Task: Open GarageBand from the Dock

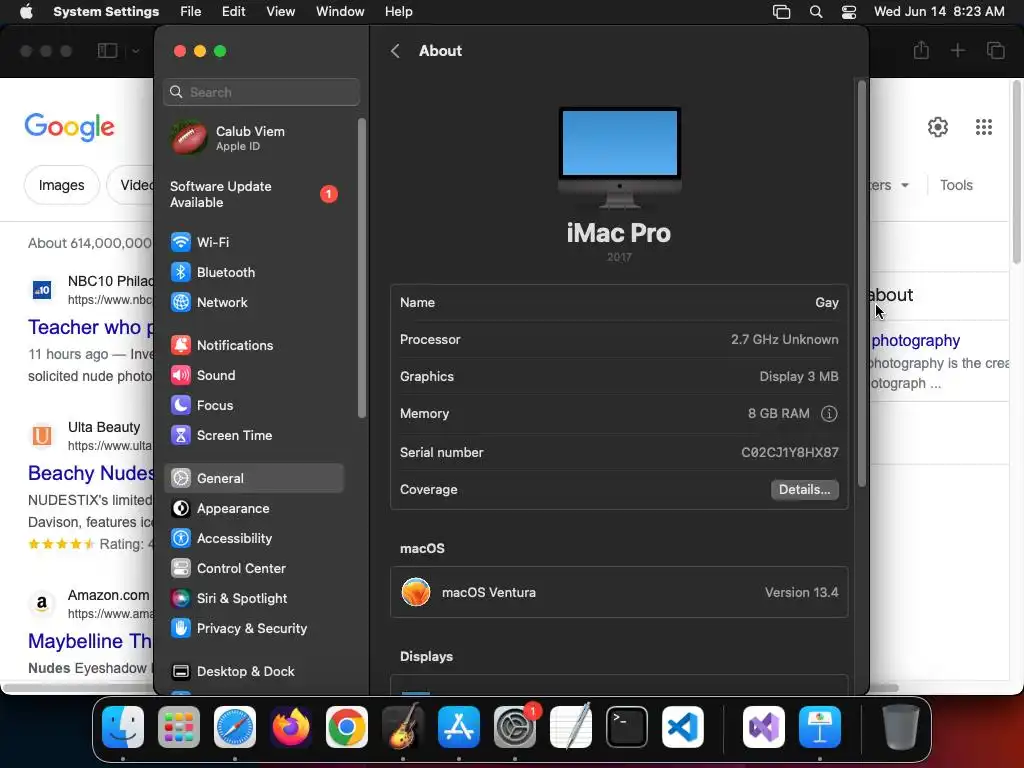Action: [x=403, y=727]
